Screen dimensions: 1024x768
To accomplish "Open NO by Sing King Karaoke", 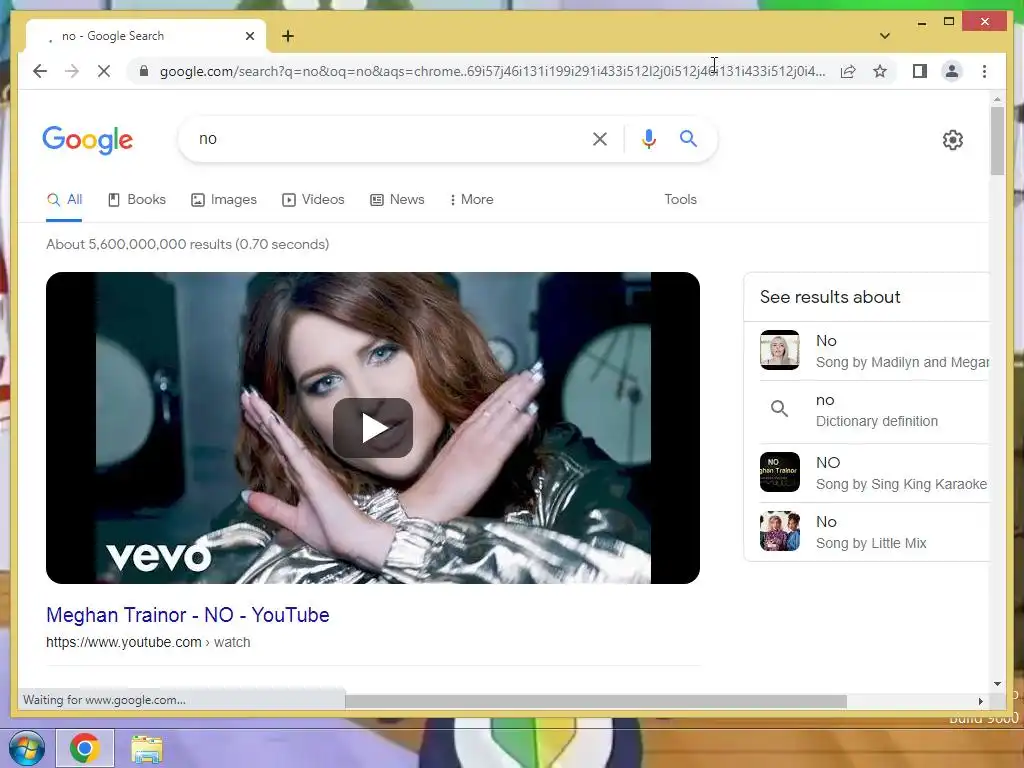I will pos(874,473).
